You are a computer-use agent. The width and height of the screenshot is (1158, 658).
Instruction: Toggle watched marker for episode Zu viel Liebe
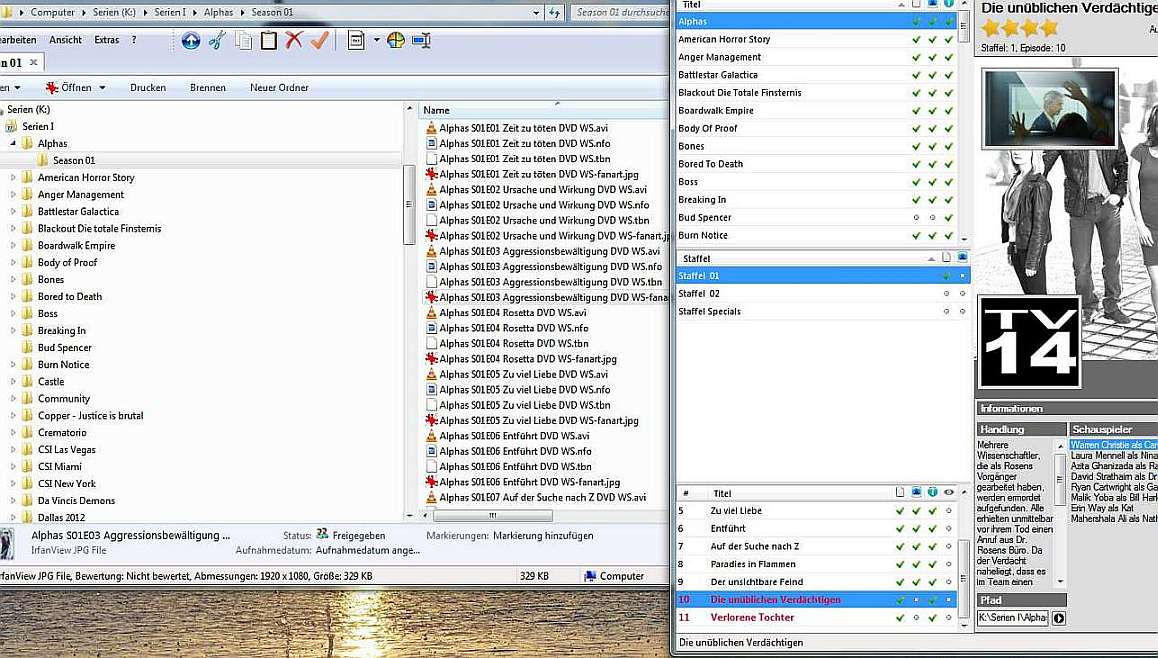[949, 511]
